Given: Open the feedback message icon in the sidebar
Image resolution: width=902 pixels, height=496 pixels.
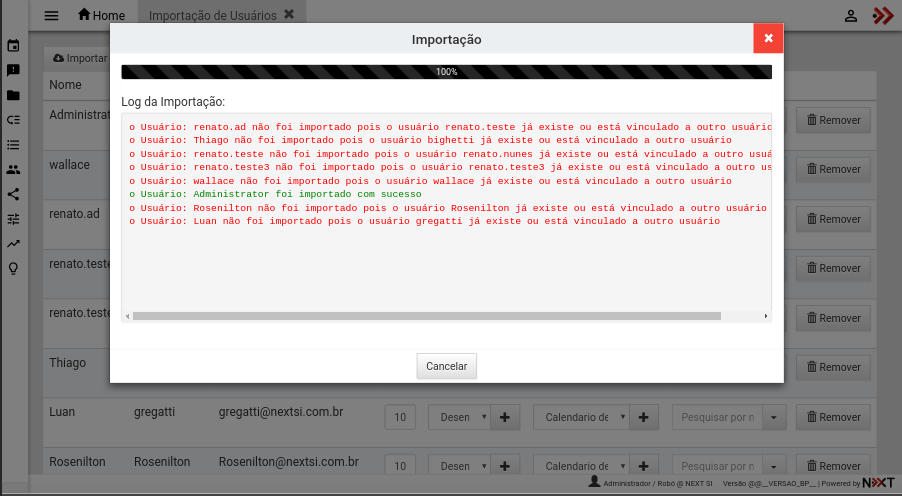Looking at the screenshot, I should [x=13, y=71].
